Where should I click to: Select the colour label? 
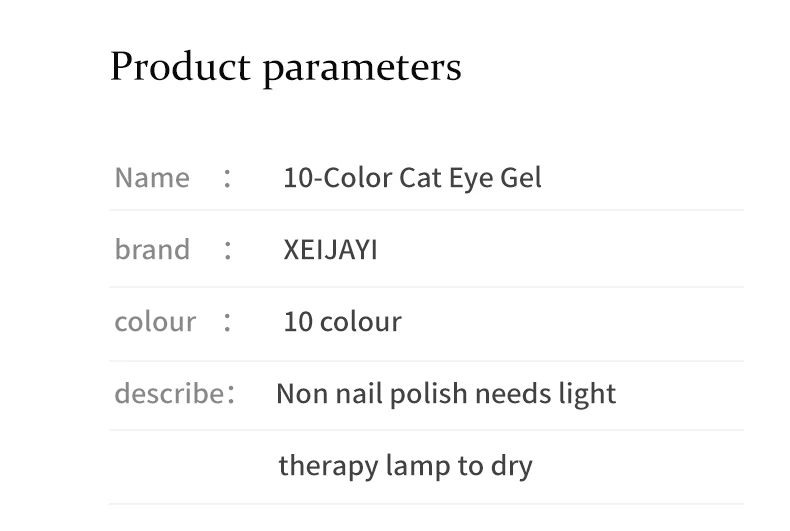point(155,321)
